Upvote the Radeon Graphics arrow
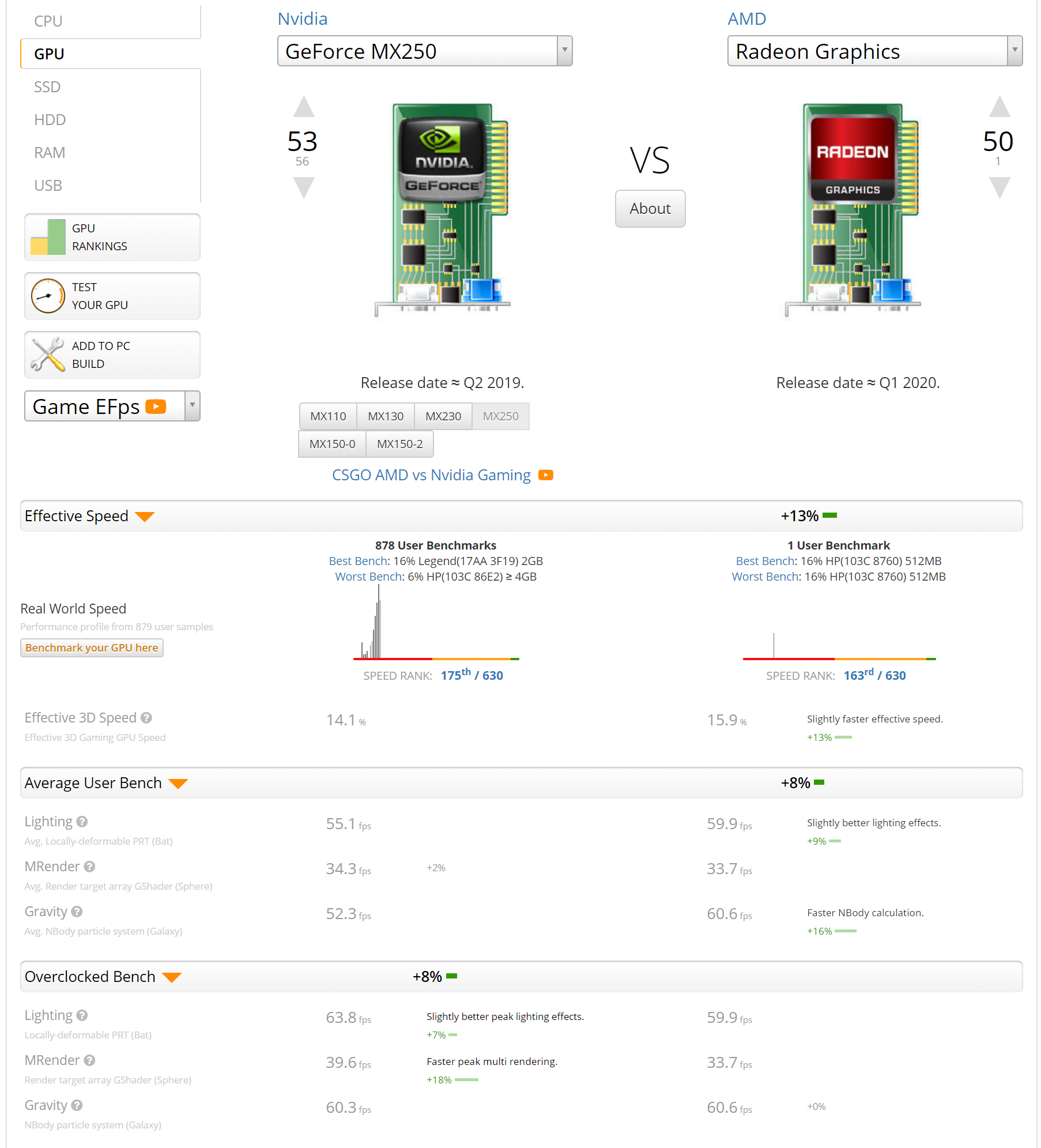 [x=999, y=107]
